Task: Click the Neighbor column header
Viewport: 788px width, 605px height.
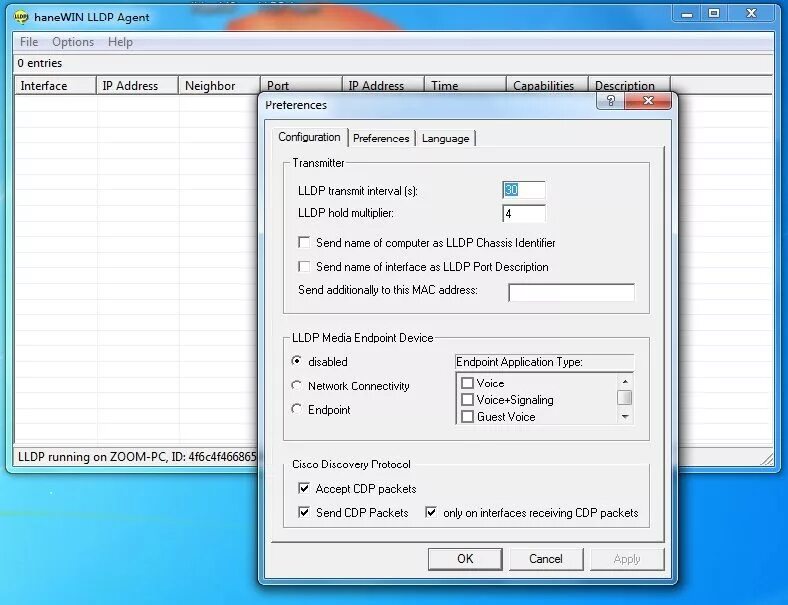Action: tap(219, 85)
